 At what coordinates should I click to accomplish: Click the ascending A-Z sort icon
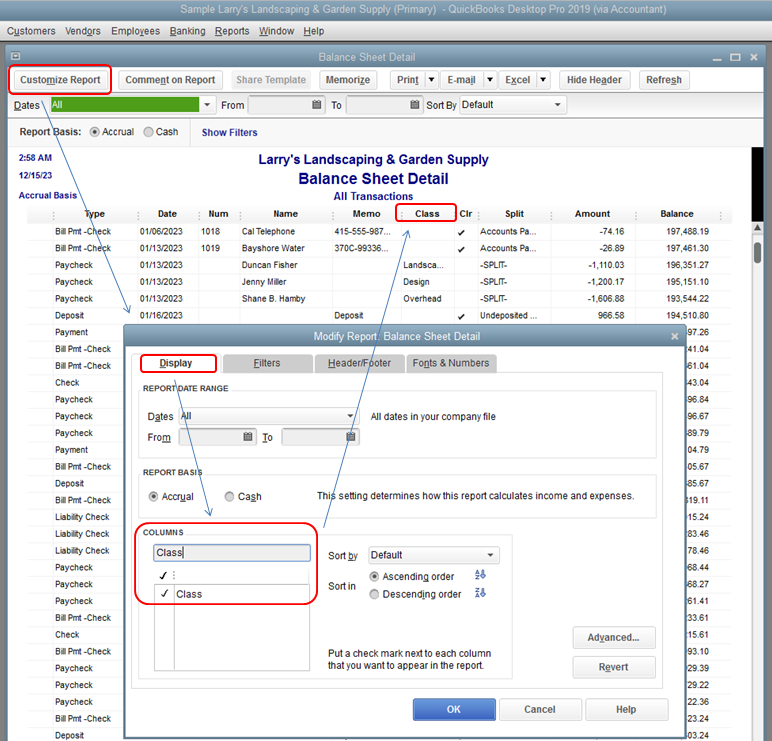(480, 575)
